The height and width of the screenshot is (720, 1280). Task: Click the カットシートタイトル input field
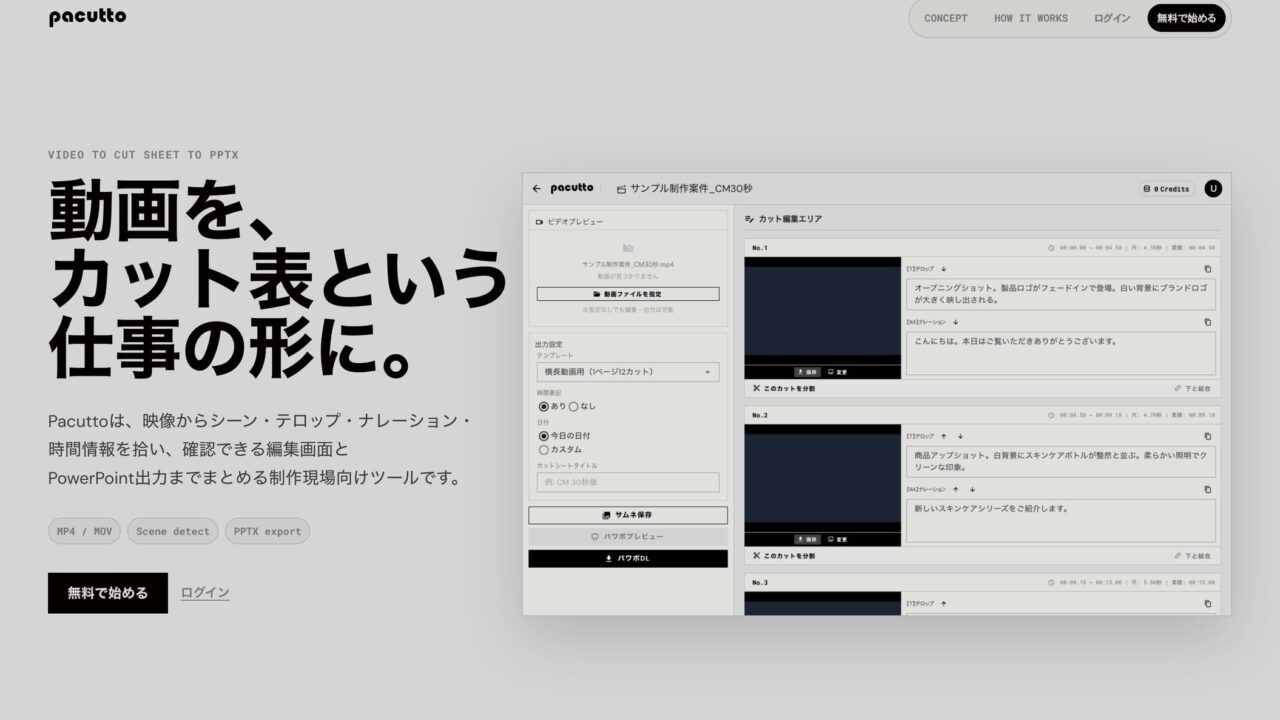coord(628,482)
